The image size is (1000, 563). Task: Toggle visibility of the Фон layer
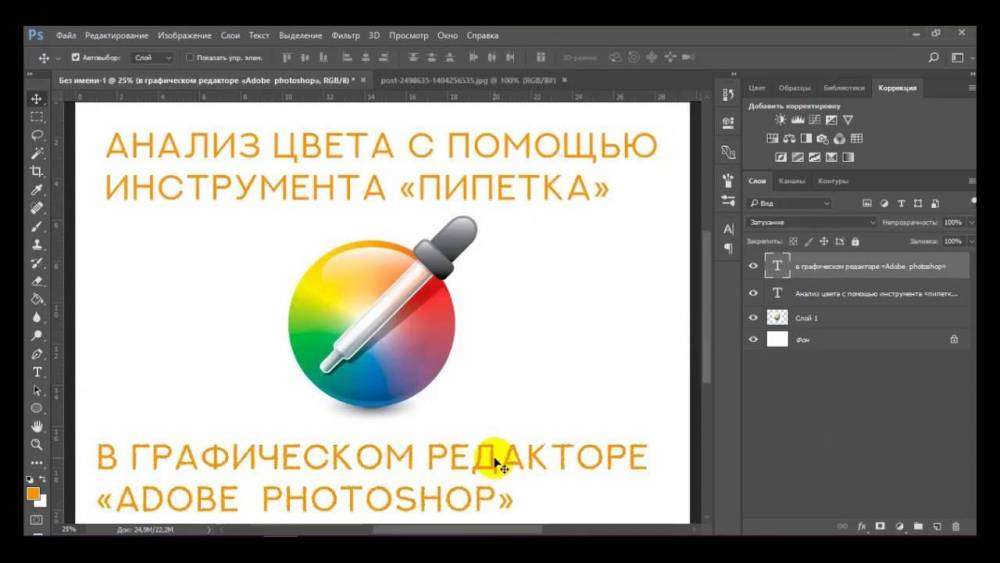tap(753, 340)
